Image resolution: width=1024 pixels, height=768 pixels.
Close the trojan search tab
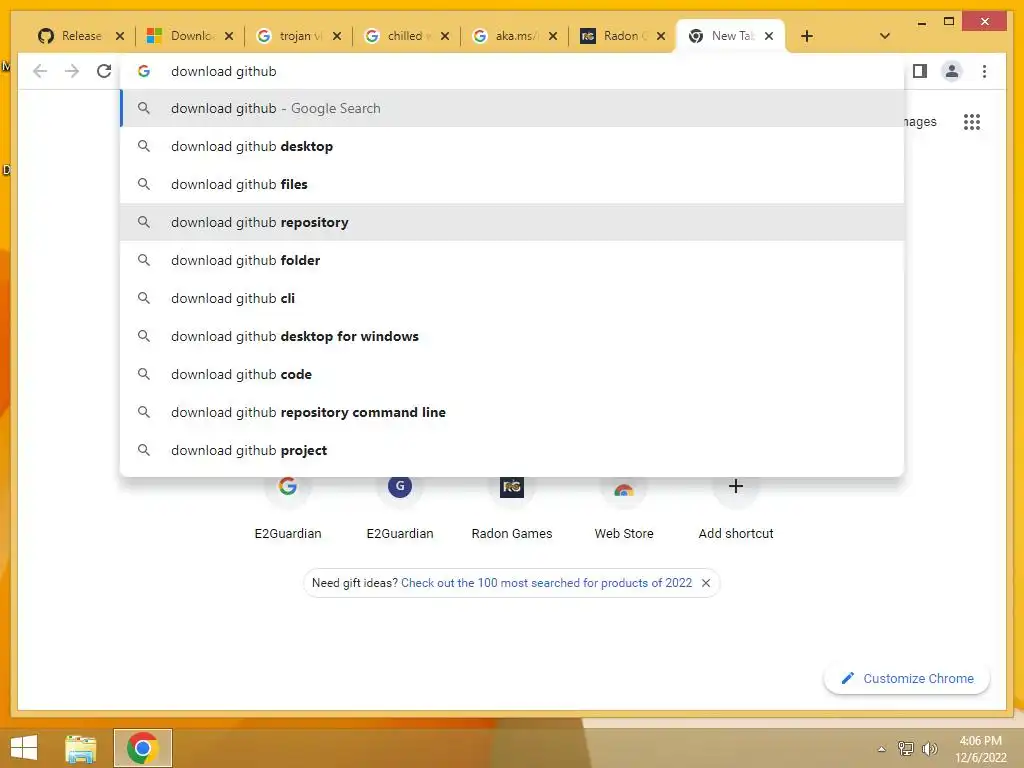pos(336,36)
